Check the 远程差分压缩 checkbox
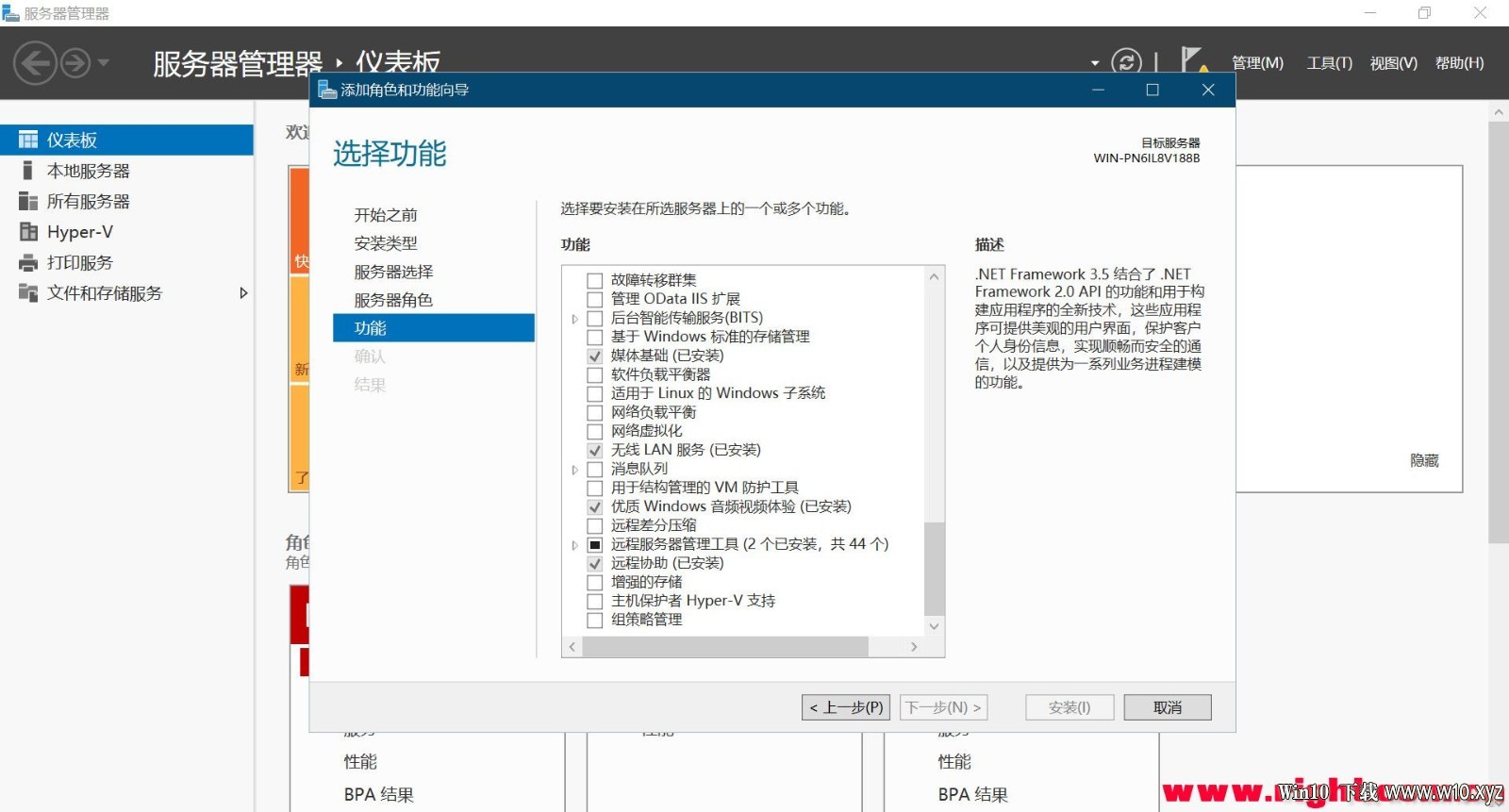 click(595, 526)
